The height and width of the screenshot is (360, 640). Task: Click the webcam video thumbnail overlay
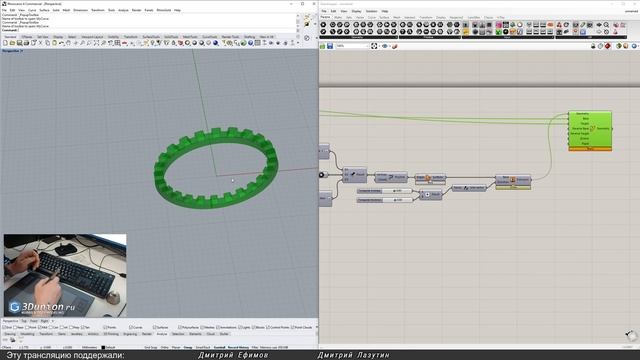(x=65, y=276)
